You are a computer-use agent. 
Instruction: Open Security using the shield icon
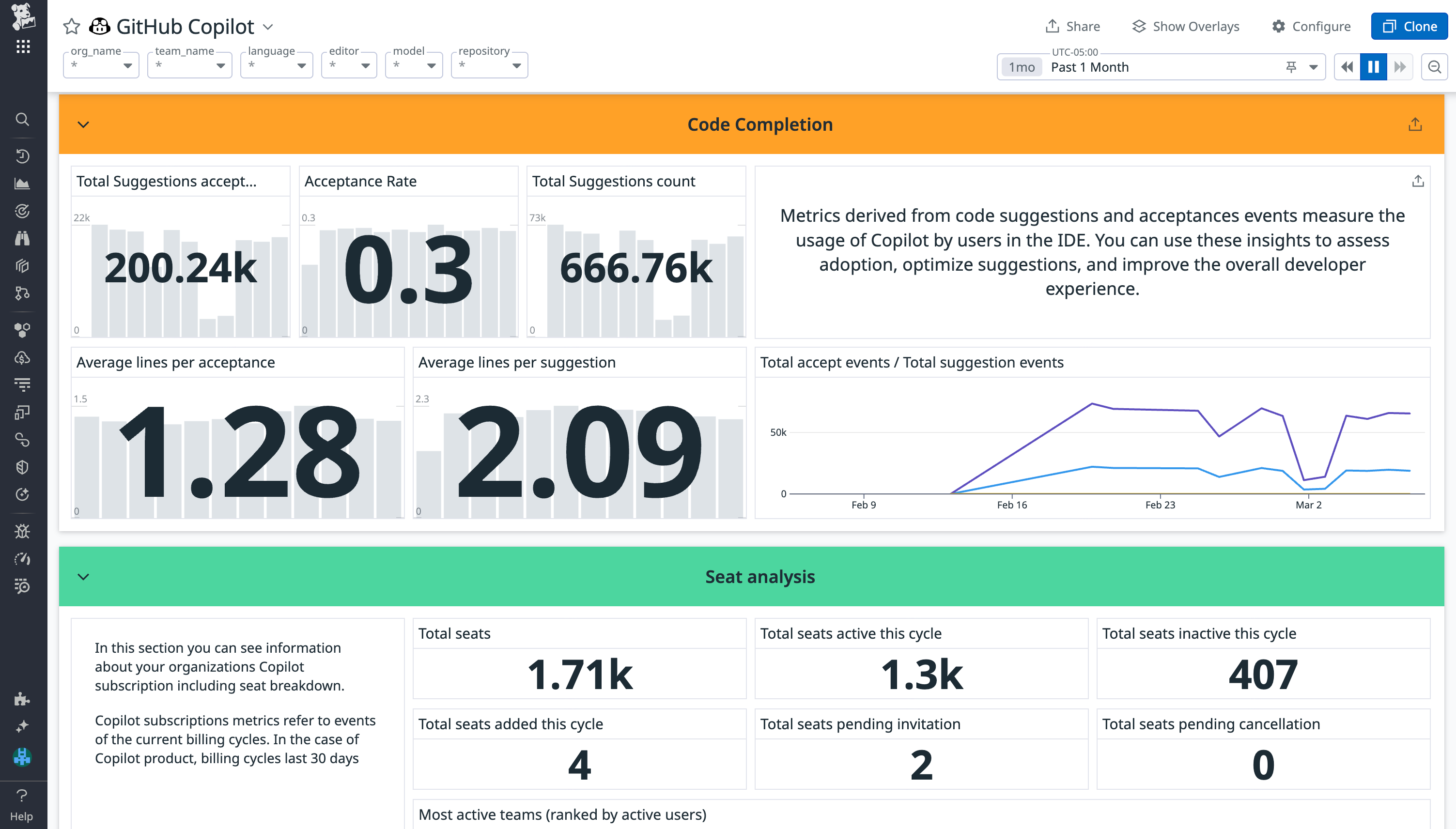point(23,467)
